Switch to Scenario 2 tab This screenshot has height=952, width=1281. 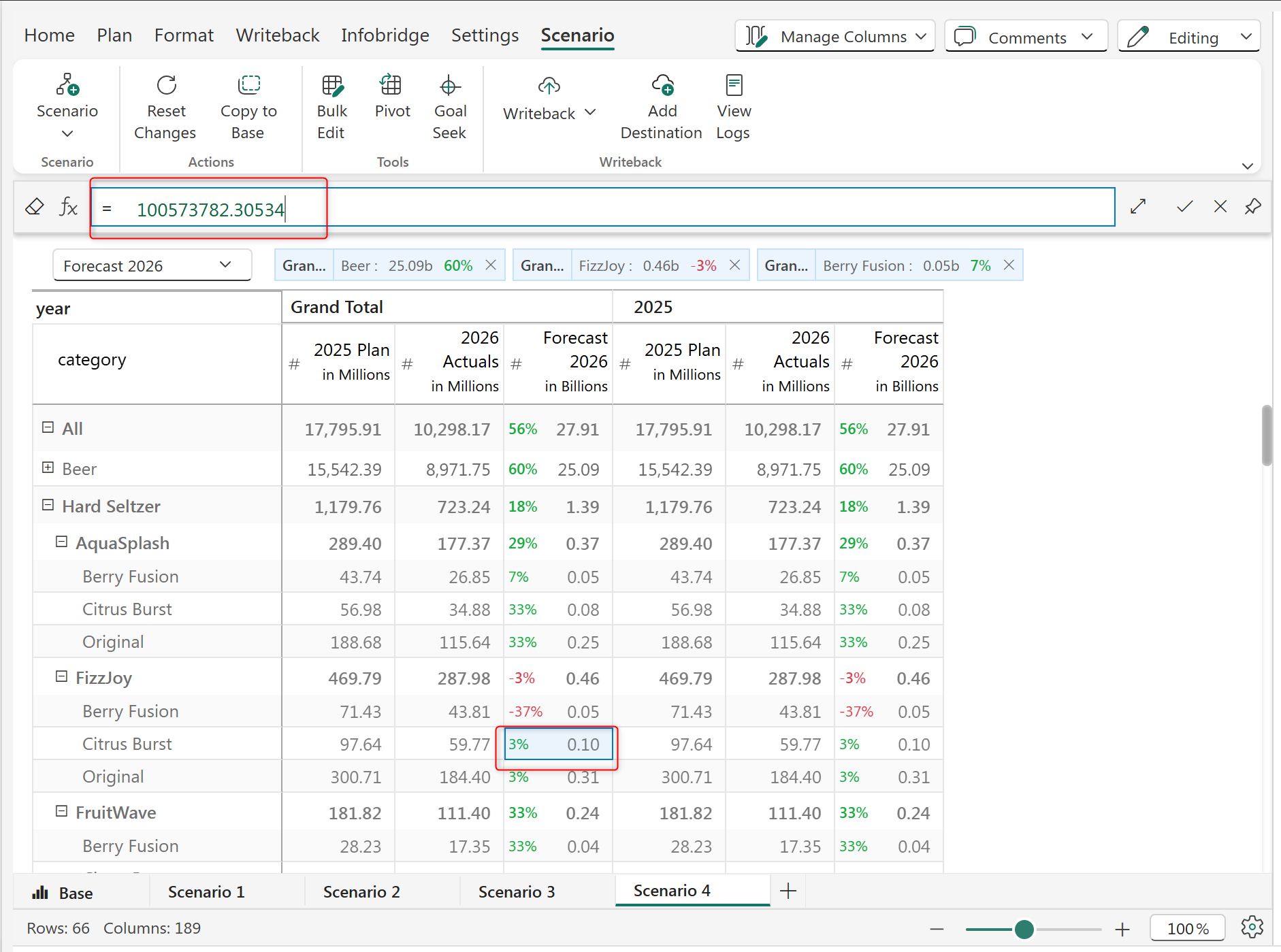tap(361, 891)
